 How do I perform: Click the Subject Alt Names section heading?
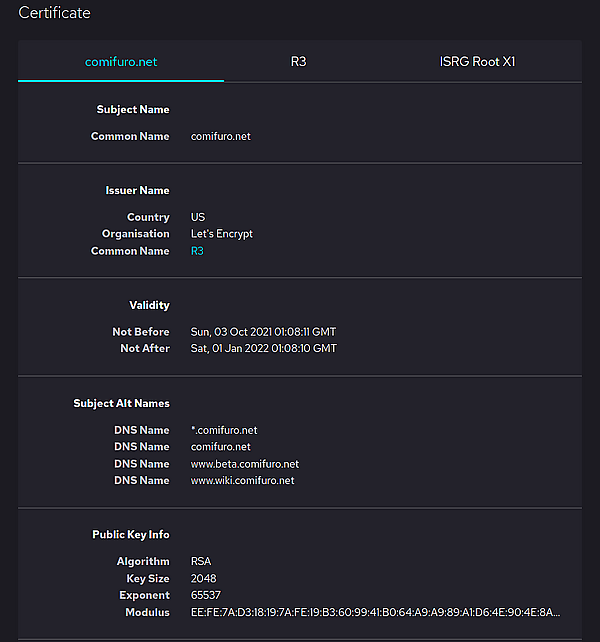121,403
